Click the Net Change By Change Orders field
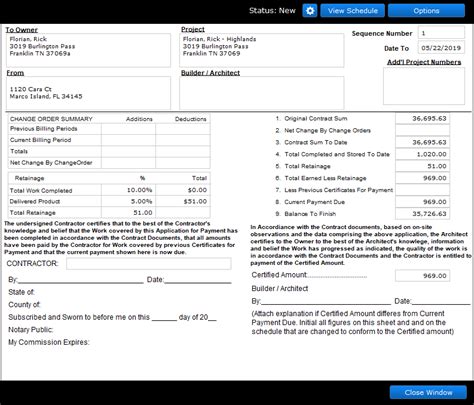The image size is (474, 405). [422, 130]
